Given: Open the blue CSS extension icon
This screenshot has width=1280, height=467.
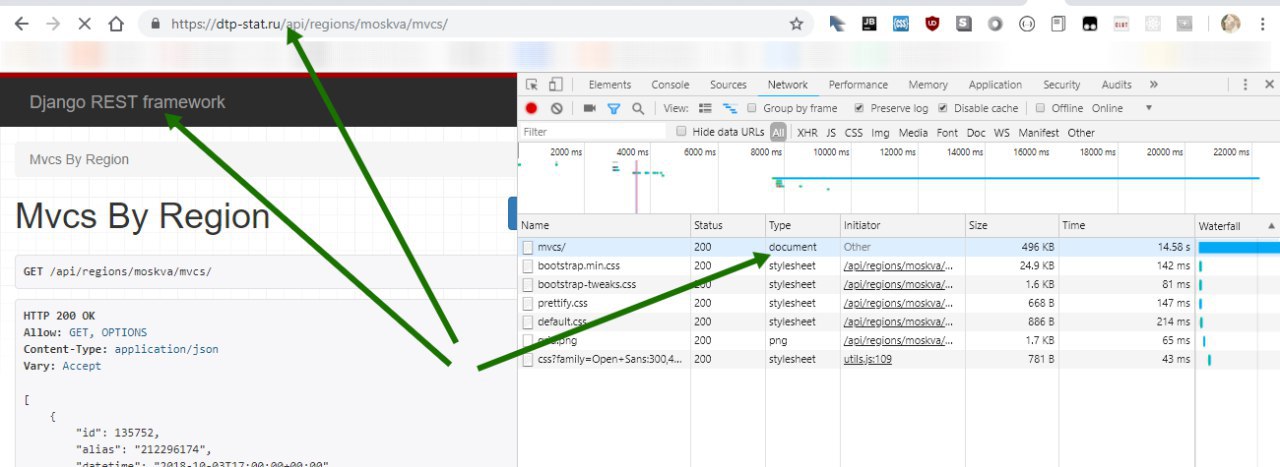Looking at the screenshot, I should click(900, 24).
